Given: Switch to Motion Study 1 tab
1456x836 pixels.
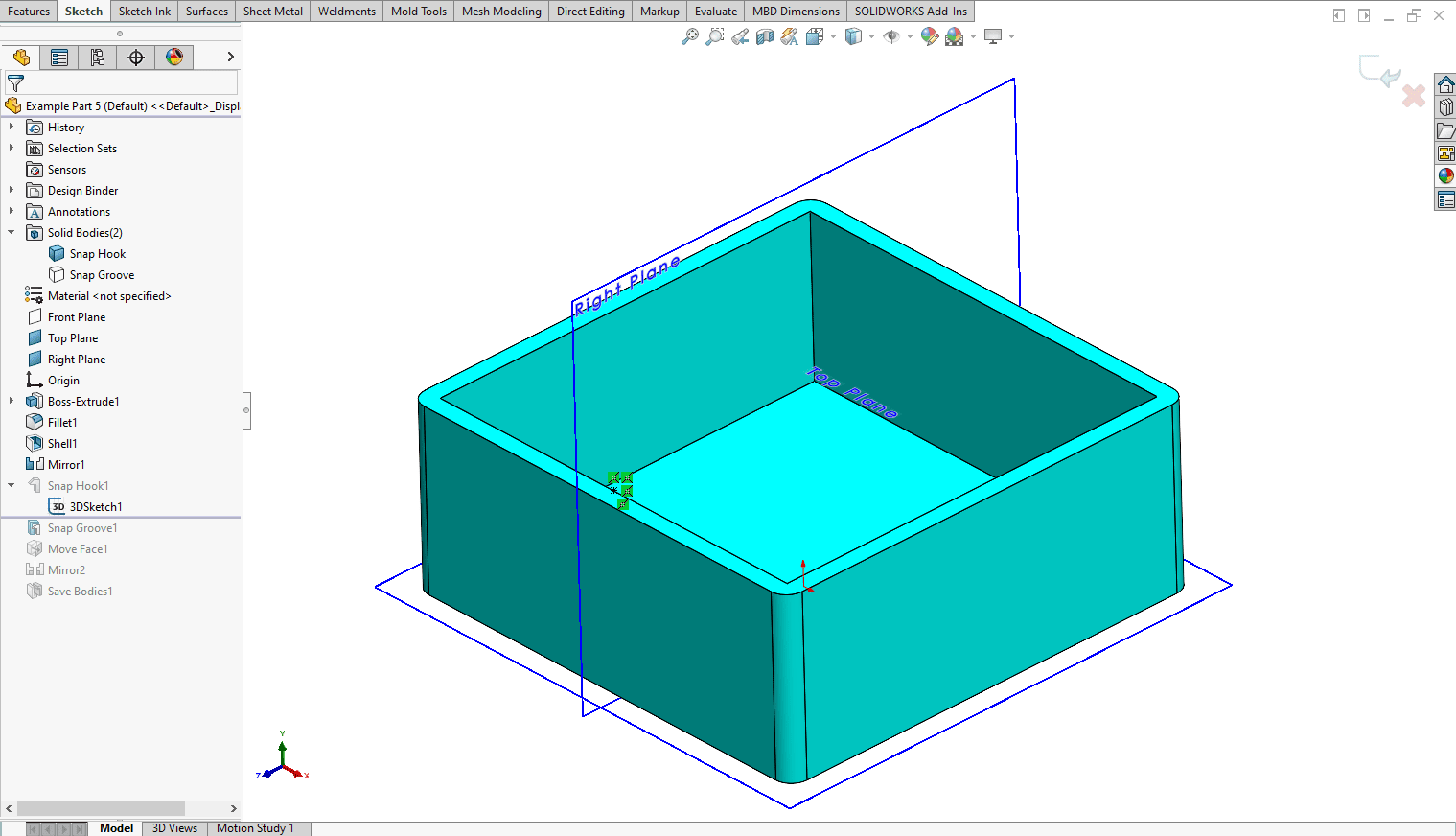Looking at the screenshot, I should [255, 828].
